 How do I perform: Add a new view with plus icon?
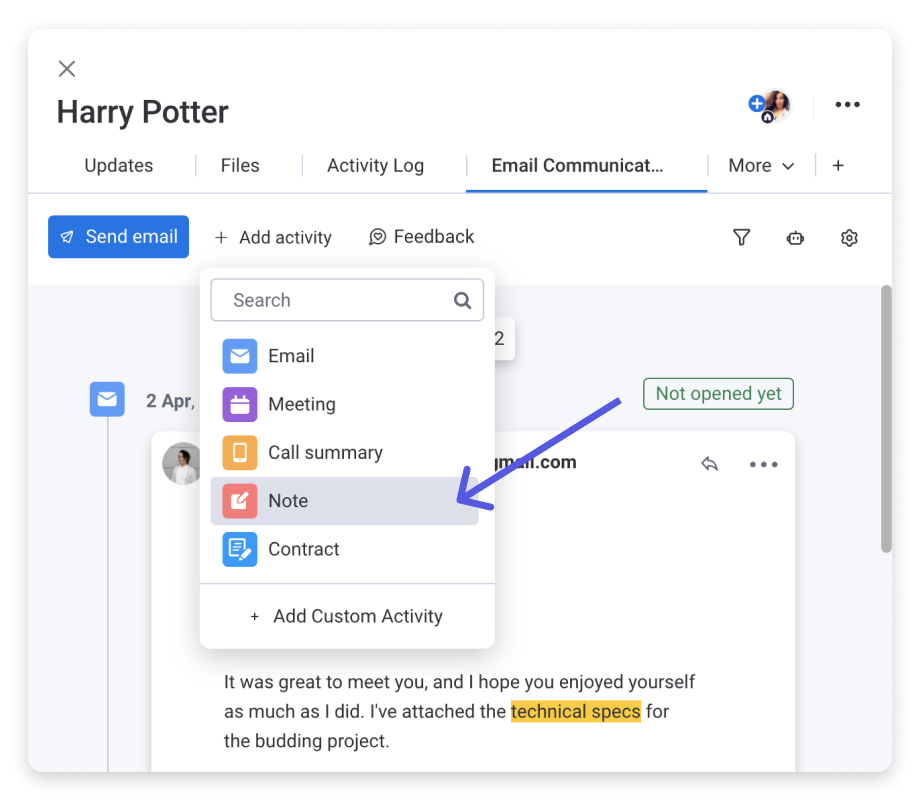(838, 166)
